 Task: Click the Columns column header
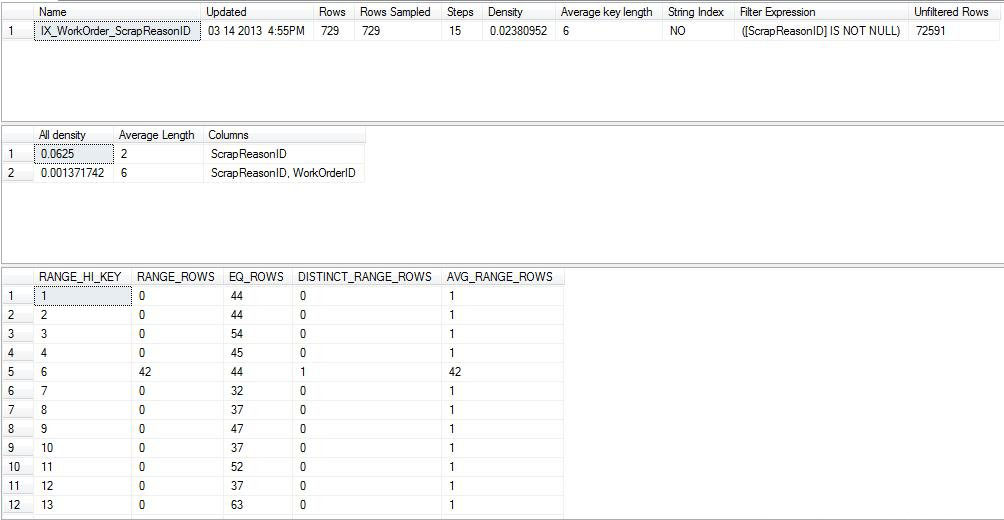pyautogui.click(x=284, y=135)
